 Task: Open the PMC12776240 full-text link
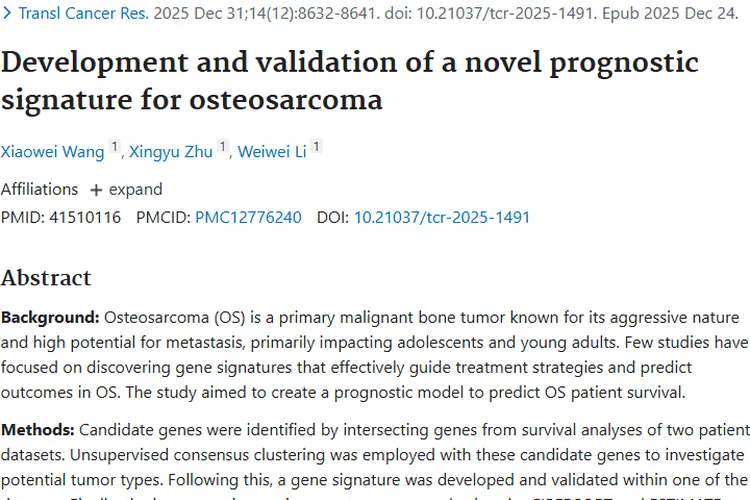(x=248, y=217)
